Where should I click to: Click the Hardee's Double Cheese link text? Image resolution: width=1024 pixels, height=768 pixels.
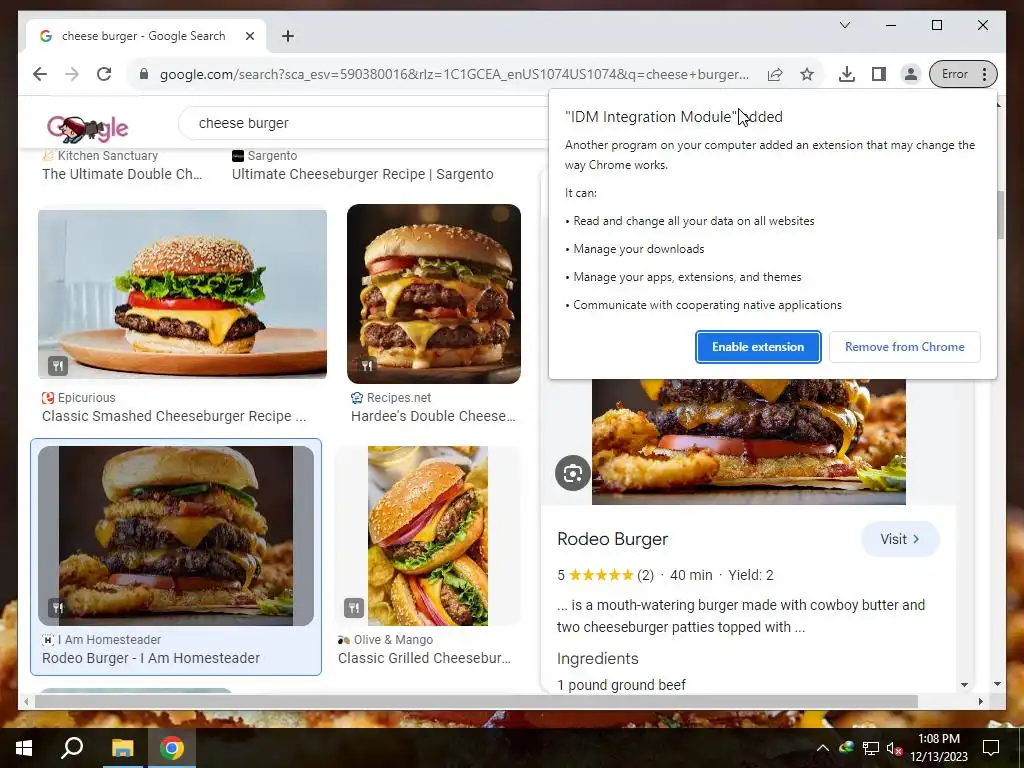433,416
